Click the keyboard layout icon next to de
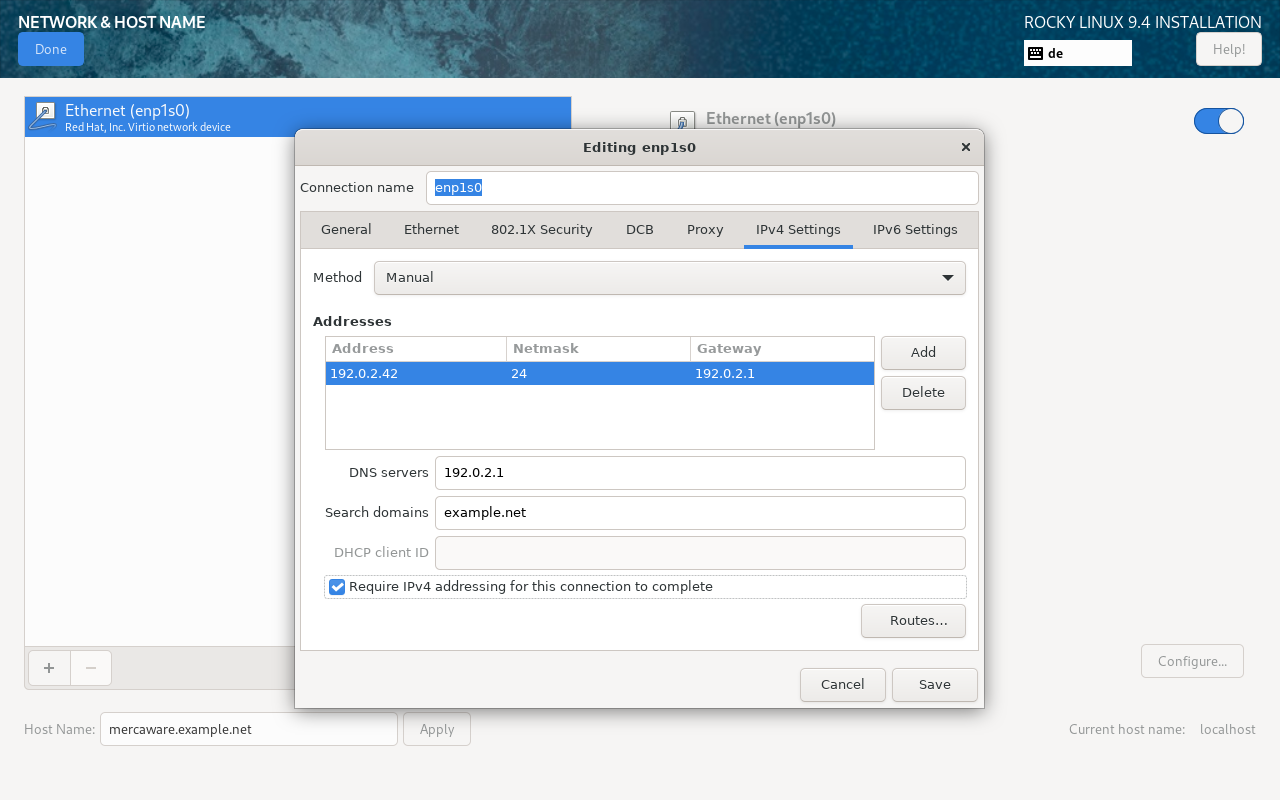Screen dimensions: 1280x800 pos(1036,53)
